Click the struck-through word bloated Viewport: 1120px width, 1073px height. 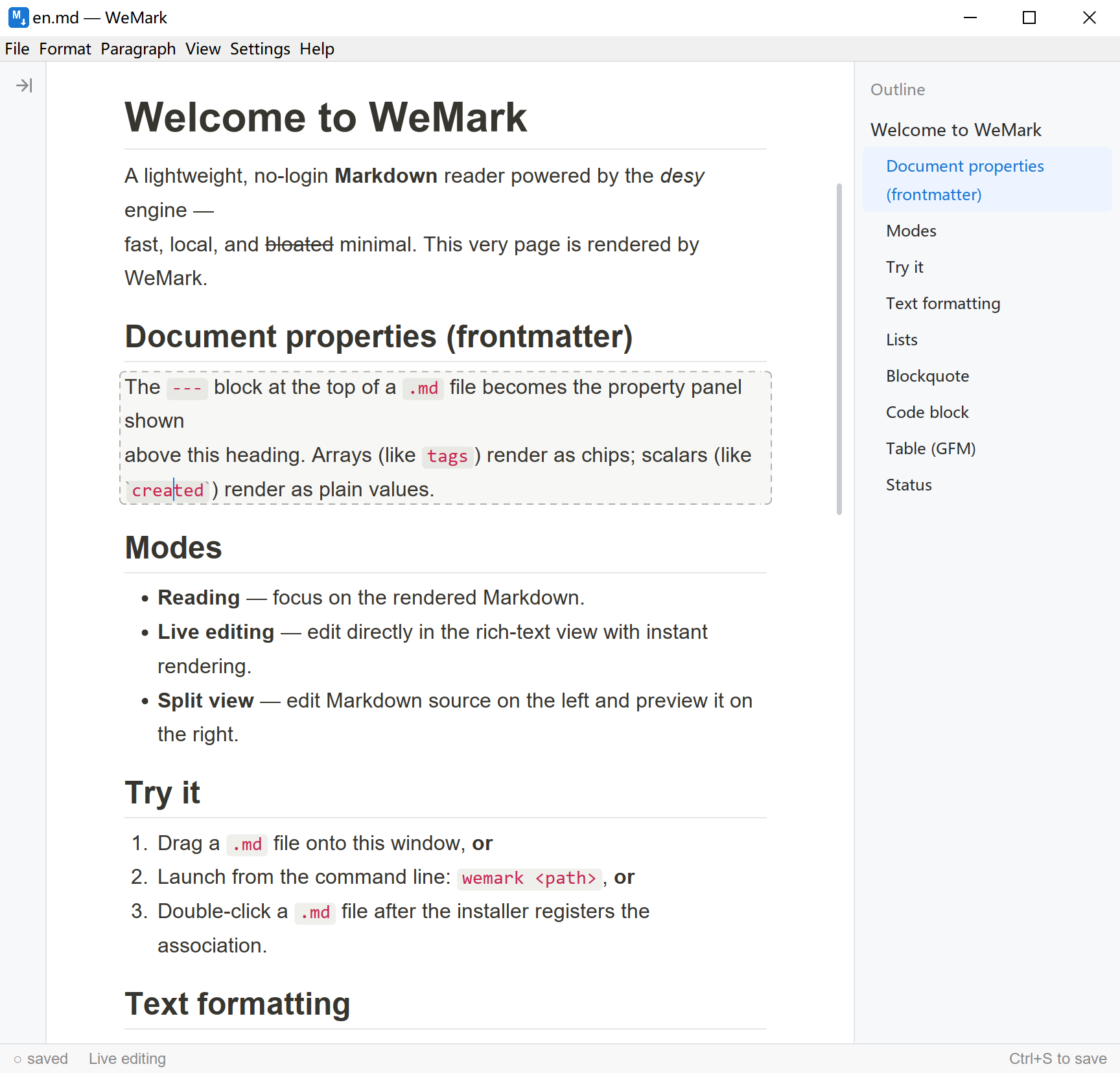click(299, 244)
